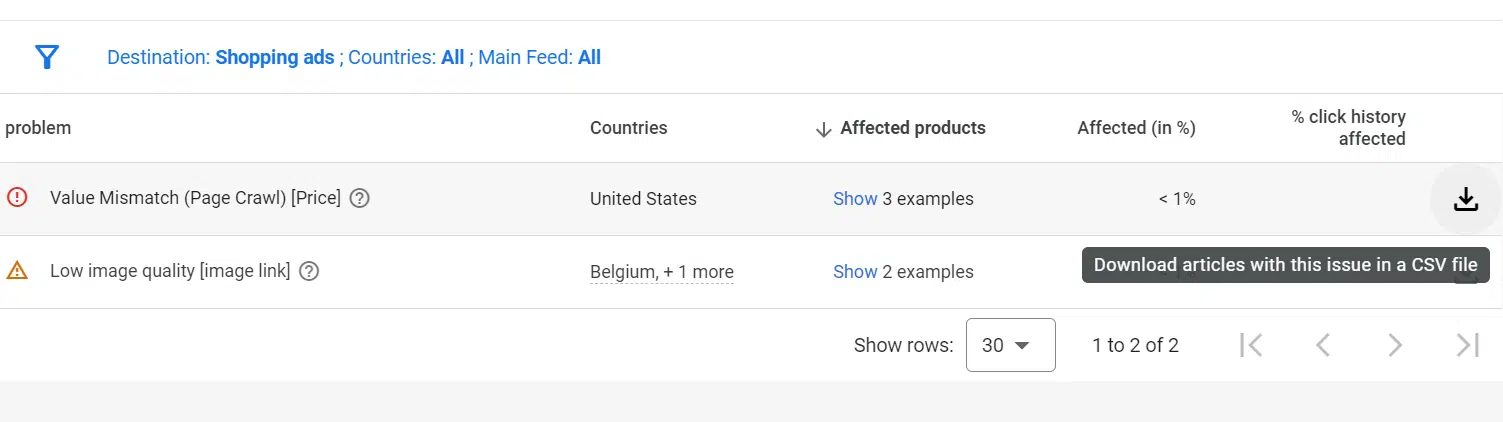Download Value Mismatch issue CSV file
This screenshot has height=422, width=1503.
point(1466,199)
